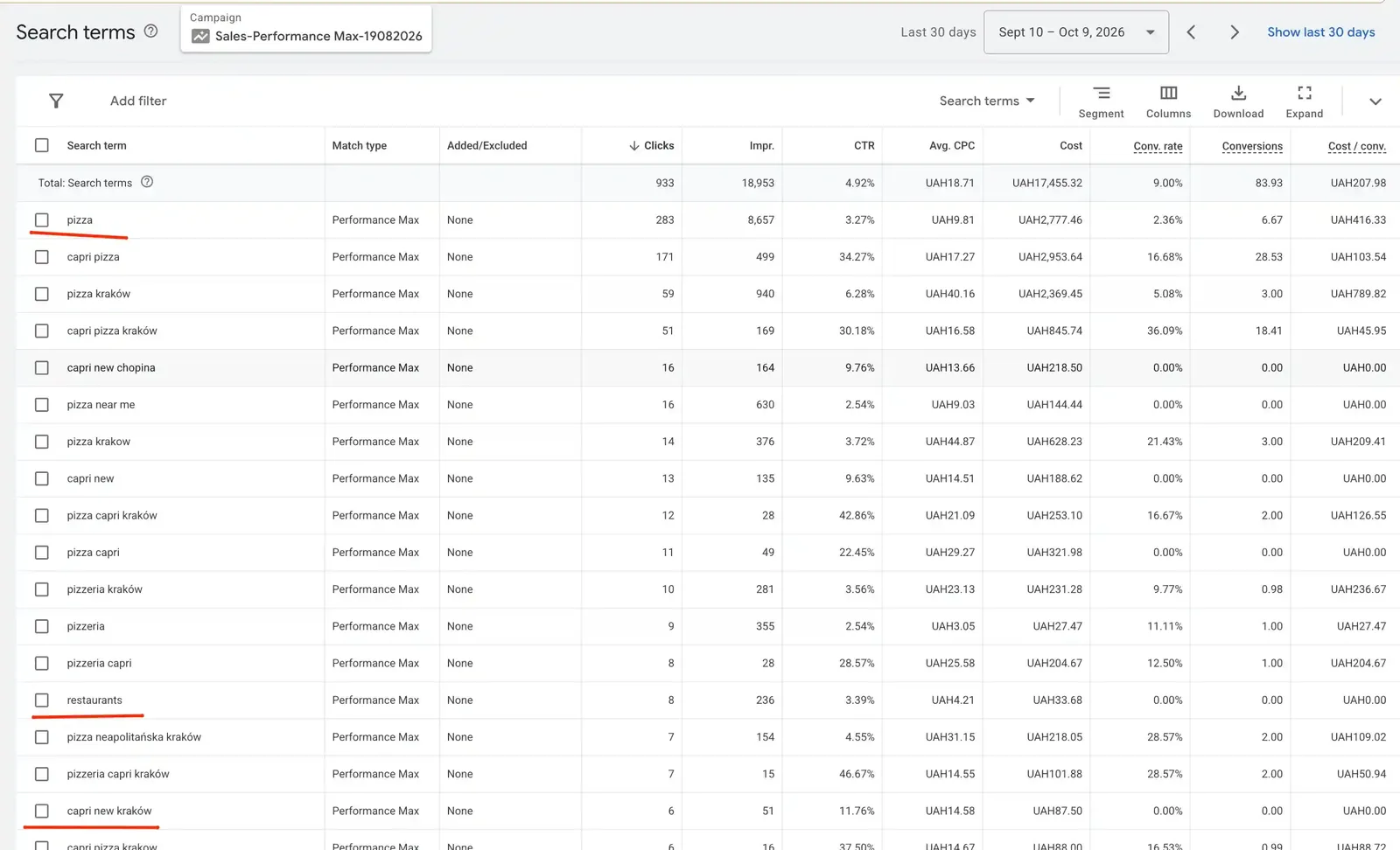
Task: Click total cost UAH17,455.32
Action: 1047,183
